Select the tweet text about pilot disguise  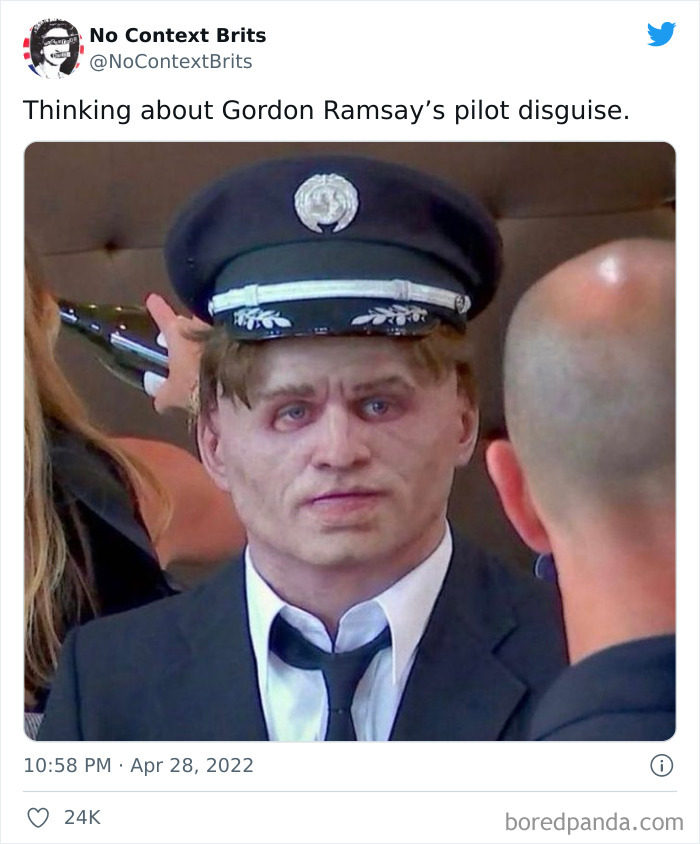click(x=326, y=110)
